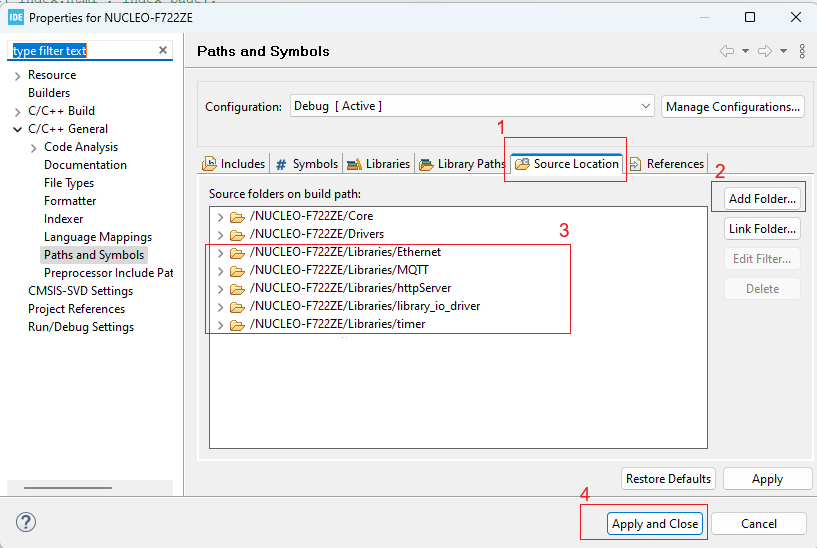
Task: Click the Delete button
Action: [762, 289]
